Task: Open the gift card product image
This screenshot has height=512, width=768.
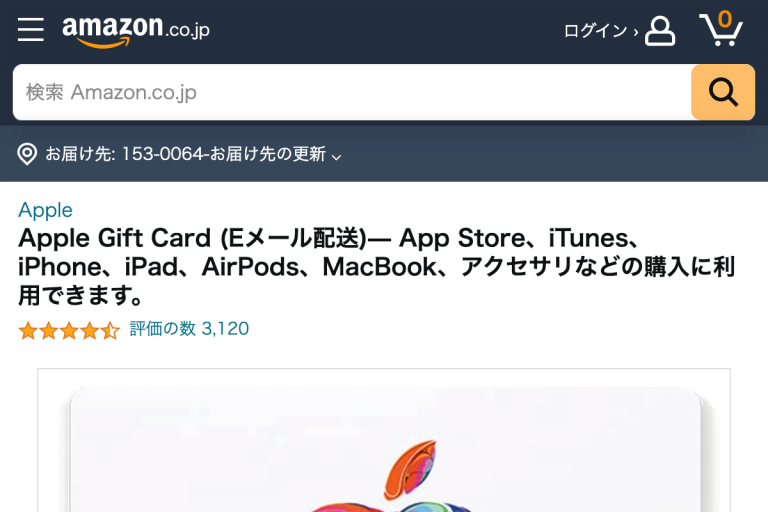Action: pos(384,440)
